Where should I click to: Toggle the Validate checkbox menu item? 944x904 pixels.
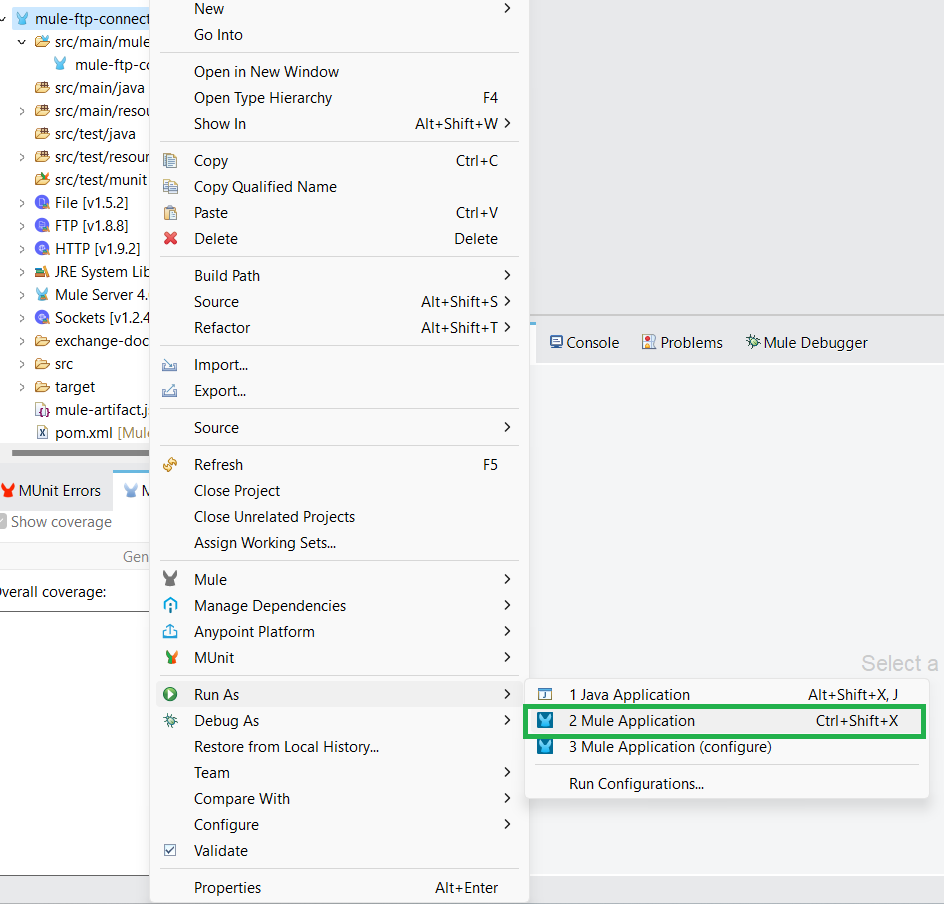[x=220, y=851]
